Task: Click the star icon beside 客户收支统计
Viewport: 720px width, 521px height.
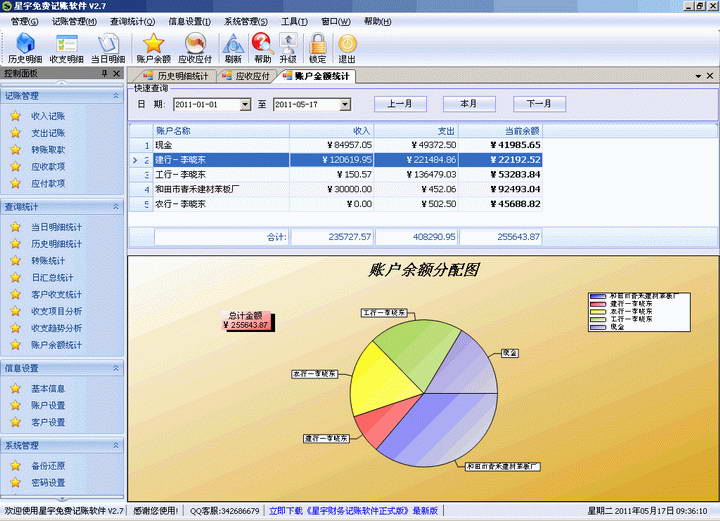Action: [x=16, y=294]
